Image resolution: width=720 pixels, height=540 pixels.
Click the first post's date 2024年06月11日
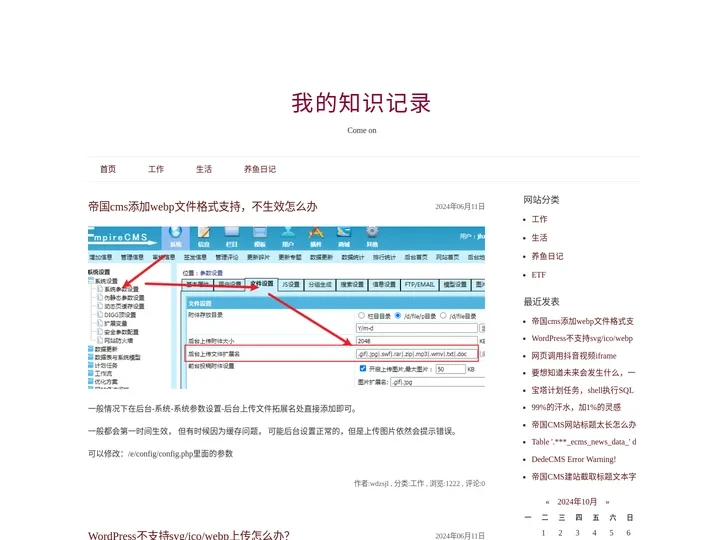460,207
